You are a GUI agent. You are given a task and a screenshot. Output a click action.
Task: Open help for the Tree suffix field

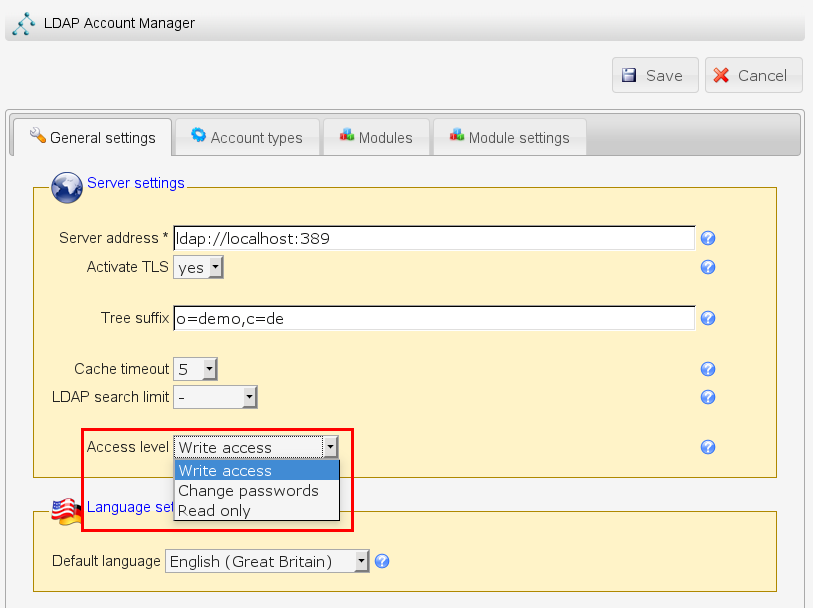pos(708,318)
